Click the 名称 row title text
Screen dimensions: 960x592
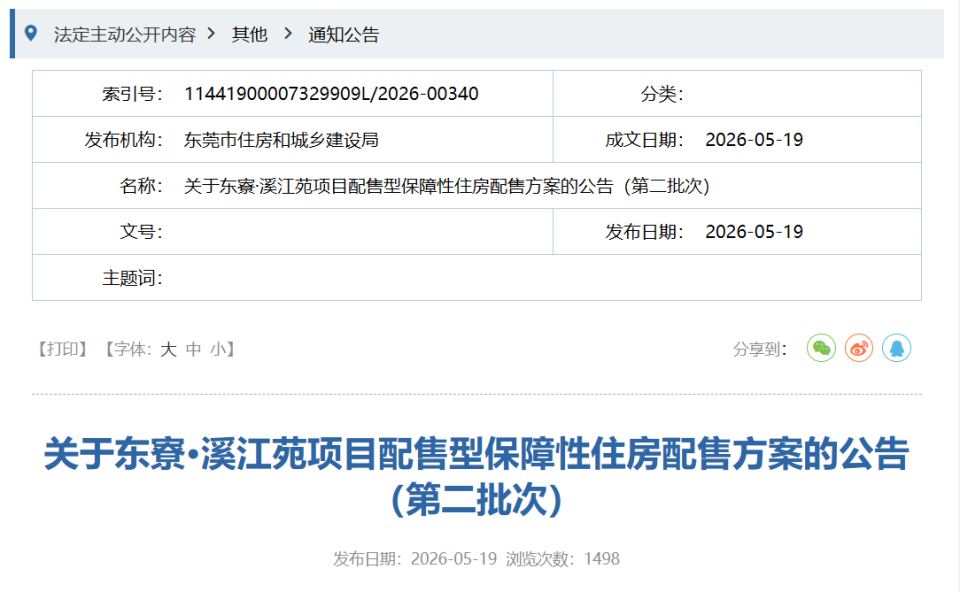tap(447, 185)
